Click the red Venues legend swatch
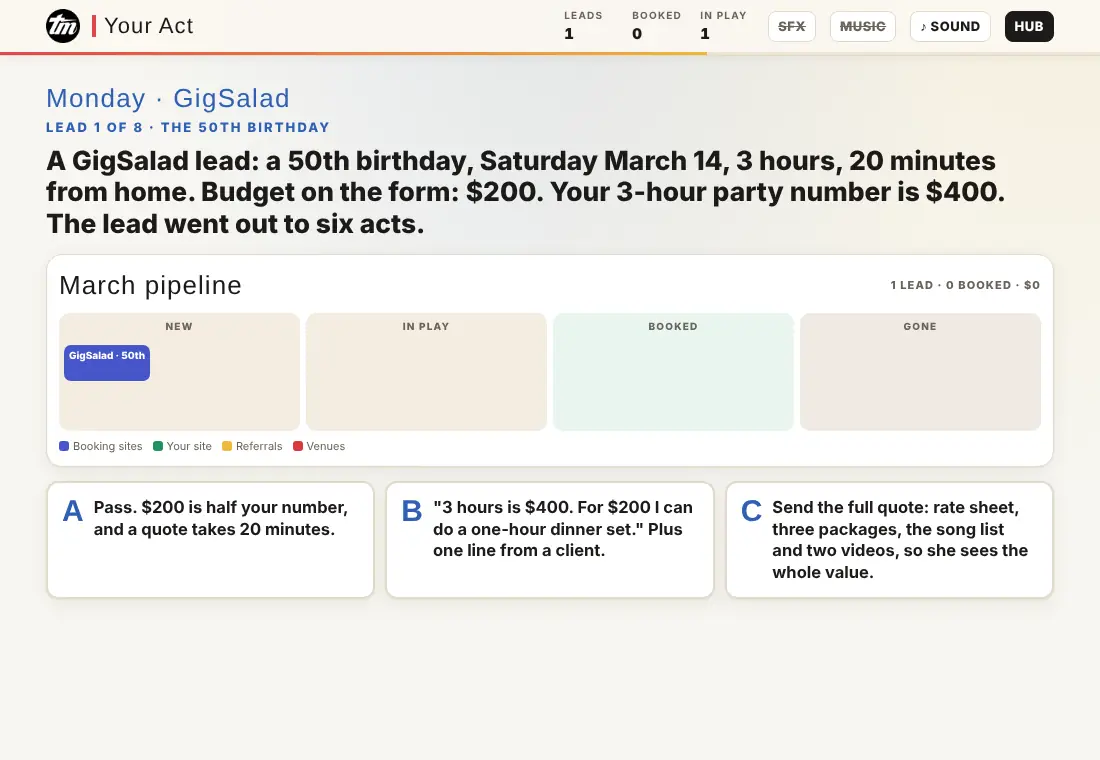This screenshot has width=1100, height=760. (297, 446)
